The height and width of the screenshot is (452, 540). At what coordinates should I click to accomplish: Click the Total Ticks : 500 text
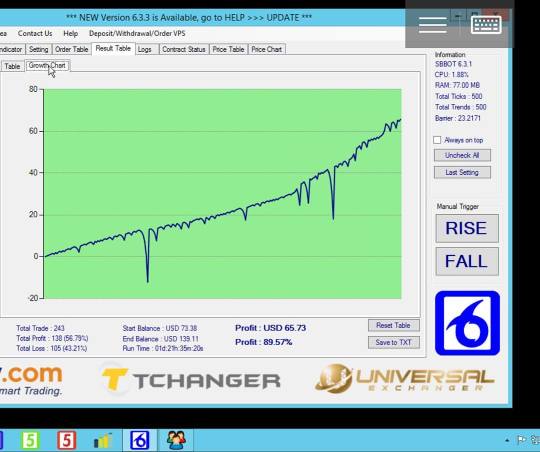pos(458,96)
